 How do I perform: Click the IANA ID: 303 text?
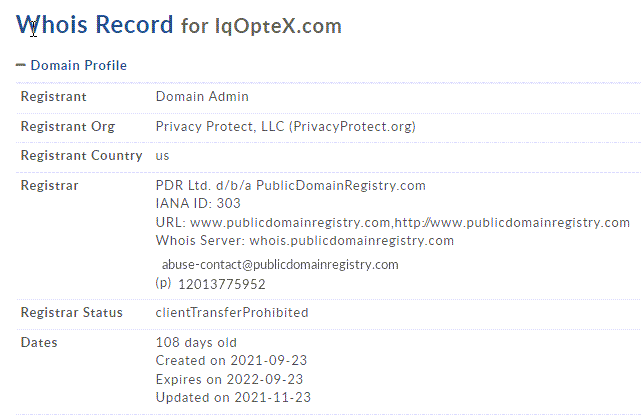pos(198,203)
